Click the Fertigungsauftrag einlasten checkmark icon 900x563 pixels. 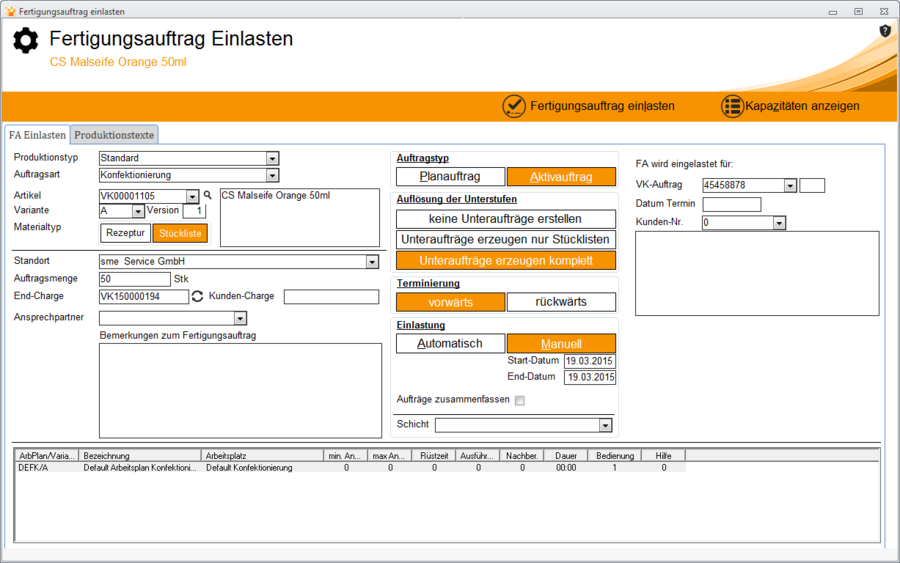tap(514, 106)
